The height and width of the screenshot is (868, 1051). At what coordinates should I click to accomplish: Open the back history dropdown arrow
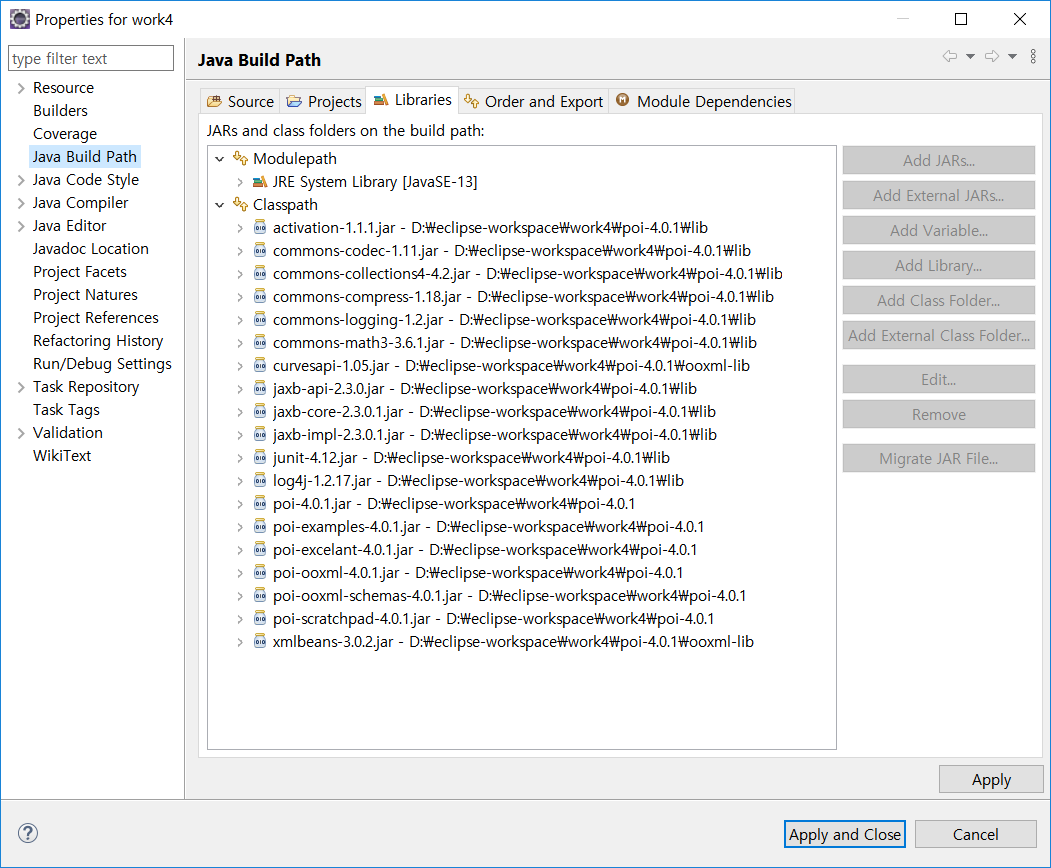970,57
